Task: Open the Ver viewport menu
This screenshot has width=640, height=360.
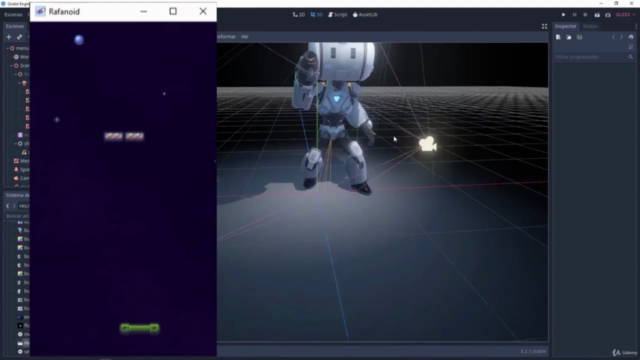Action: coord(244,37)
